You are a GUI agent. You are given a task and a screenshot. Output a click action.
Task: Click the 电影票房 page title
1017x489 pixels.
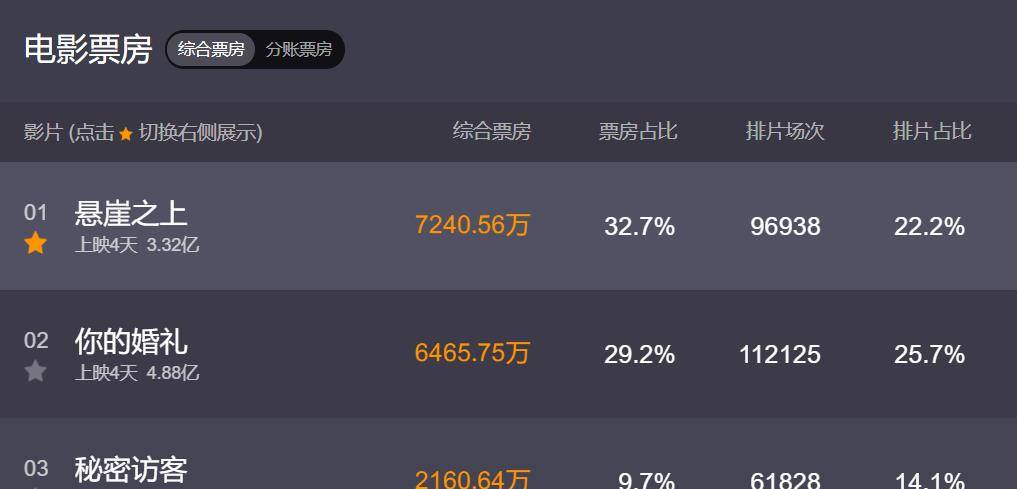88,49
